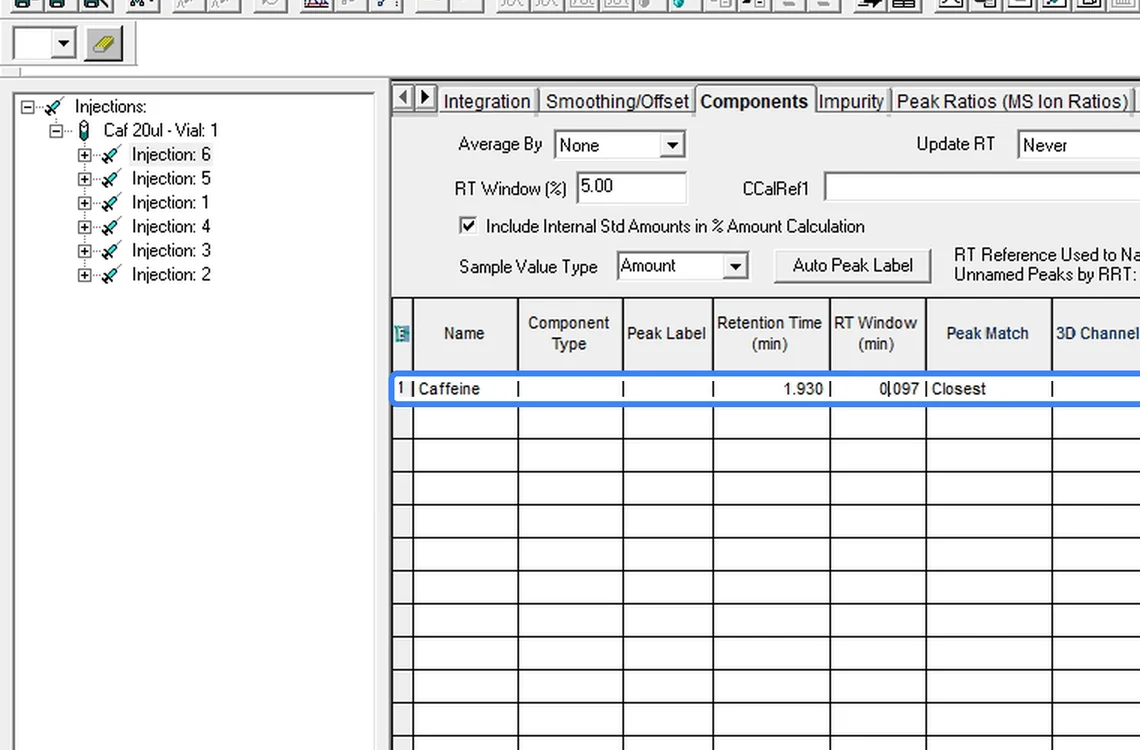Expand the Injection: 1 node
Image resolution: width=1140 pixels, height=750 pixels.
pos(84,203)
